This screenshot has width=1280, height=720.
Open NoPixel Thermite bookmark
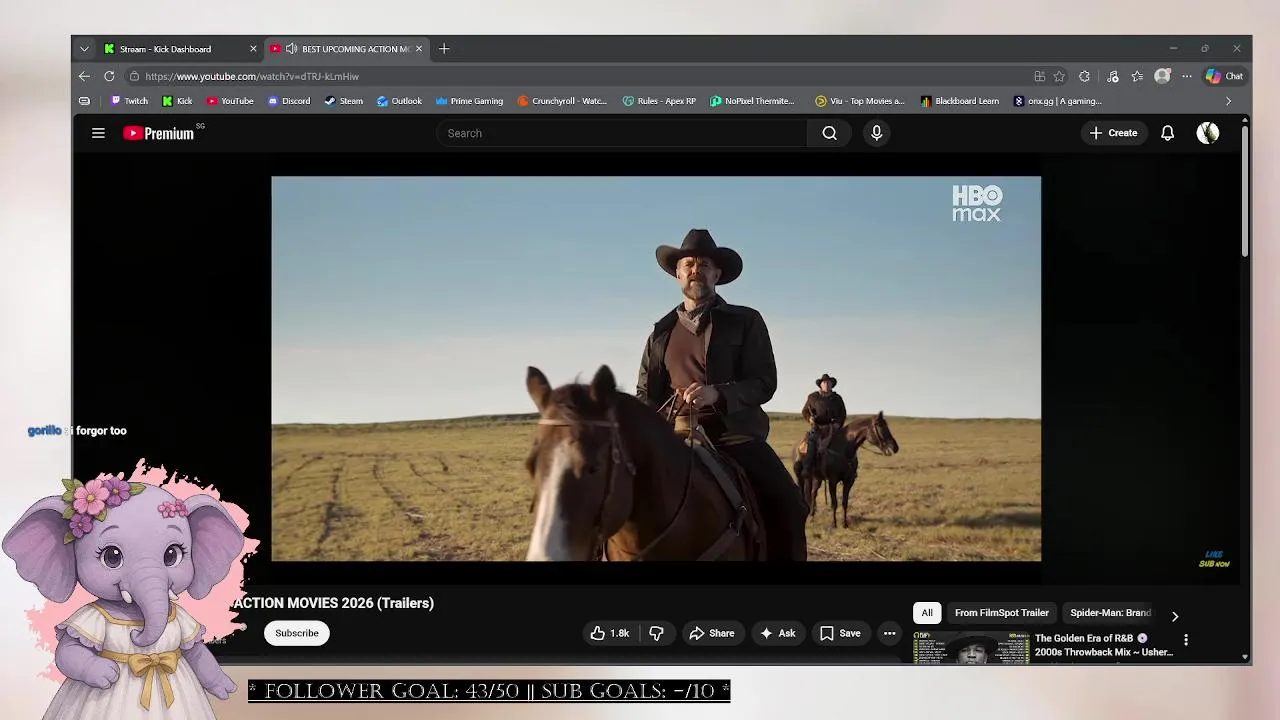coord(752,101)
